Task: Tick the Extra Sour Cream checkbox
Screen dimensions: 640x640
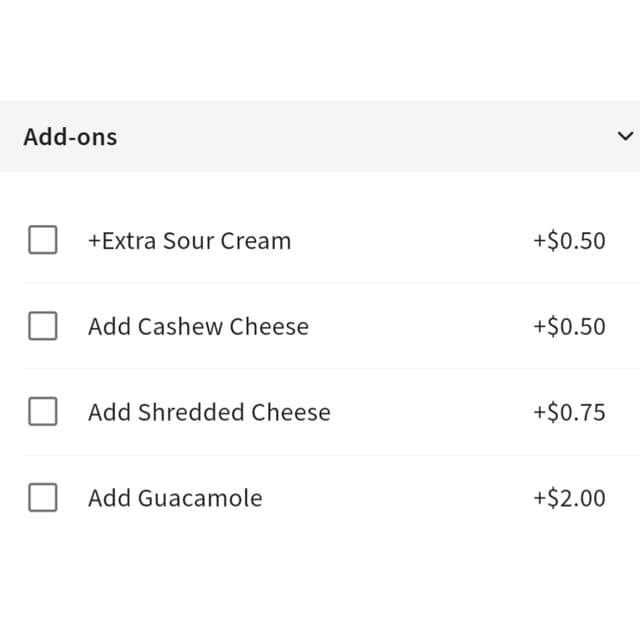Action: 43,240
